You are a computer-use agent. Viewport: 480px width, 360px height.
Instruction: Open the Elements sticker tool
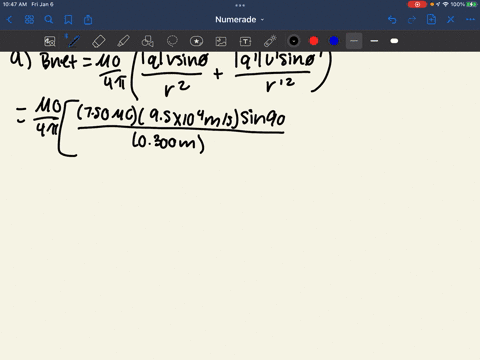pyautogui.click(x=196, y=41)
